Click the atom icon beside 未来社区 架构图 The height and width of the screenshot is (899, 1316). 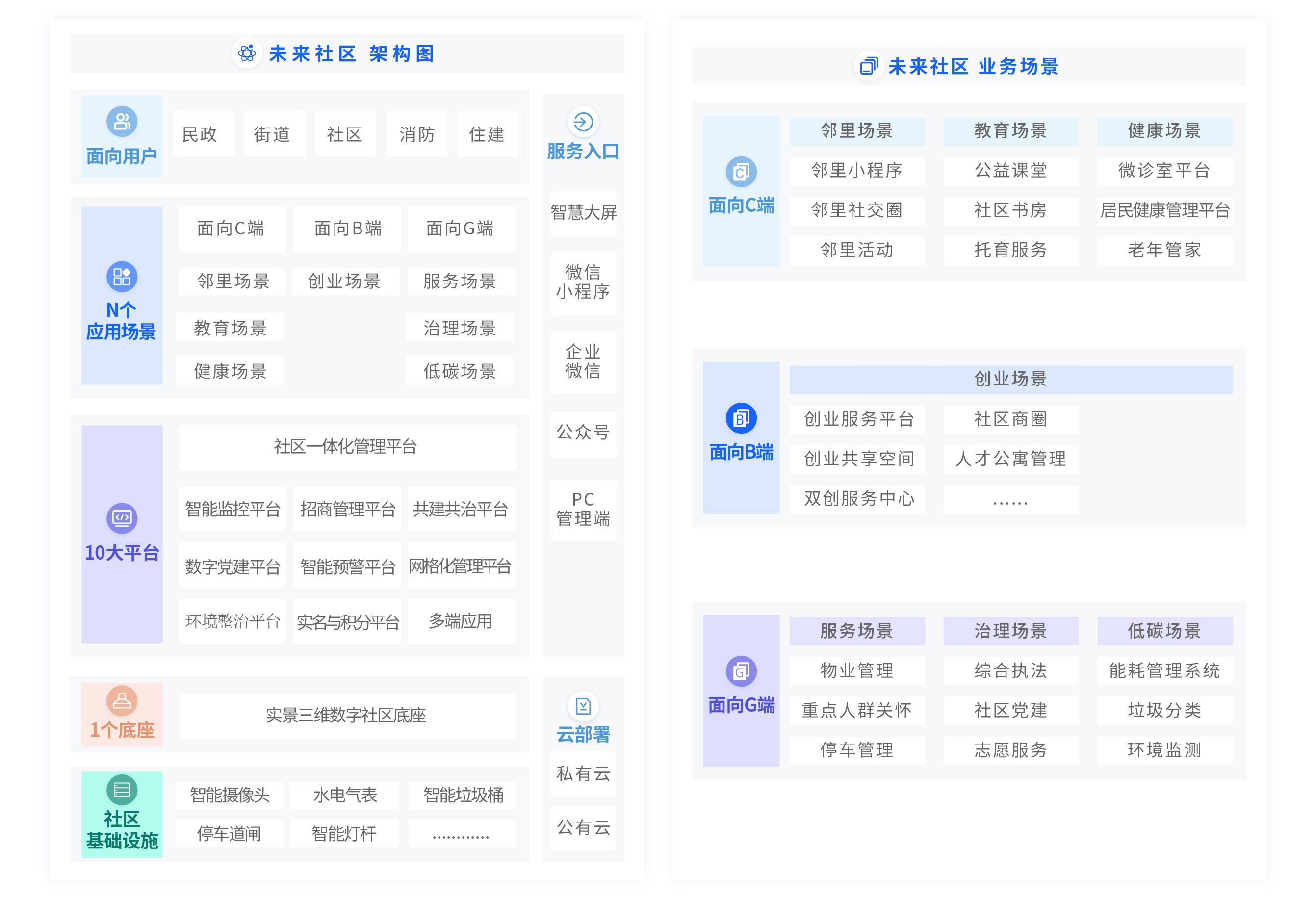click(247, 54)
